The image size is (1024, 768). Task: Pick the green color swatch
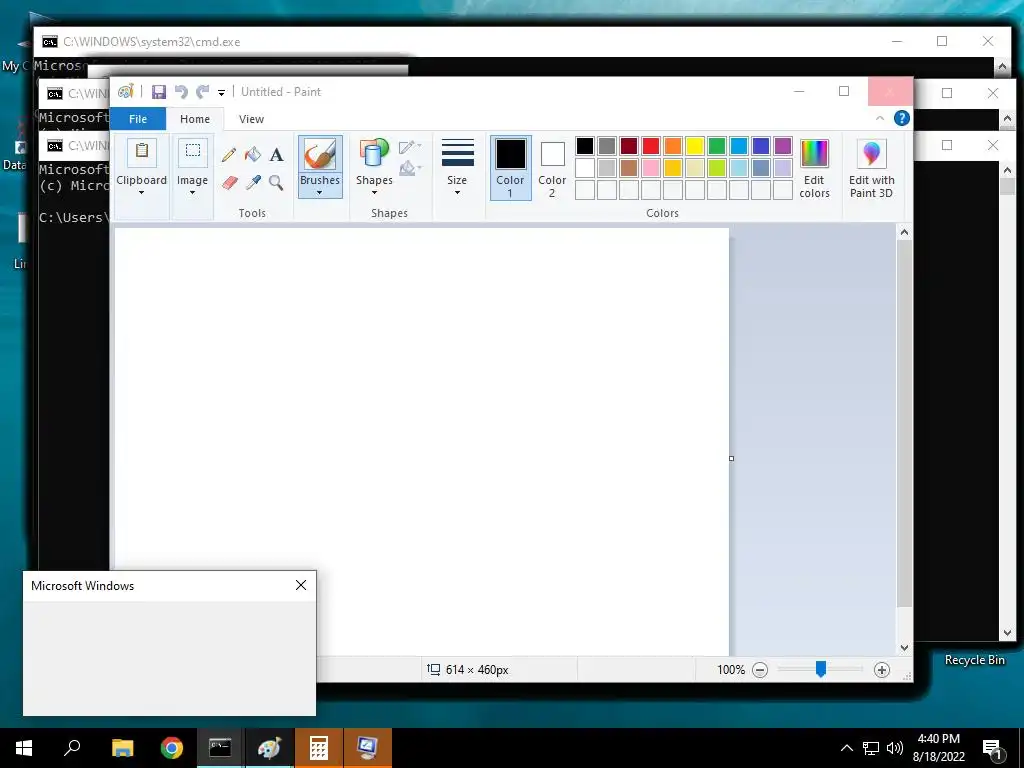(x=716, y=146)
